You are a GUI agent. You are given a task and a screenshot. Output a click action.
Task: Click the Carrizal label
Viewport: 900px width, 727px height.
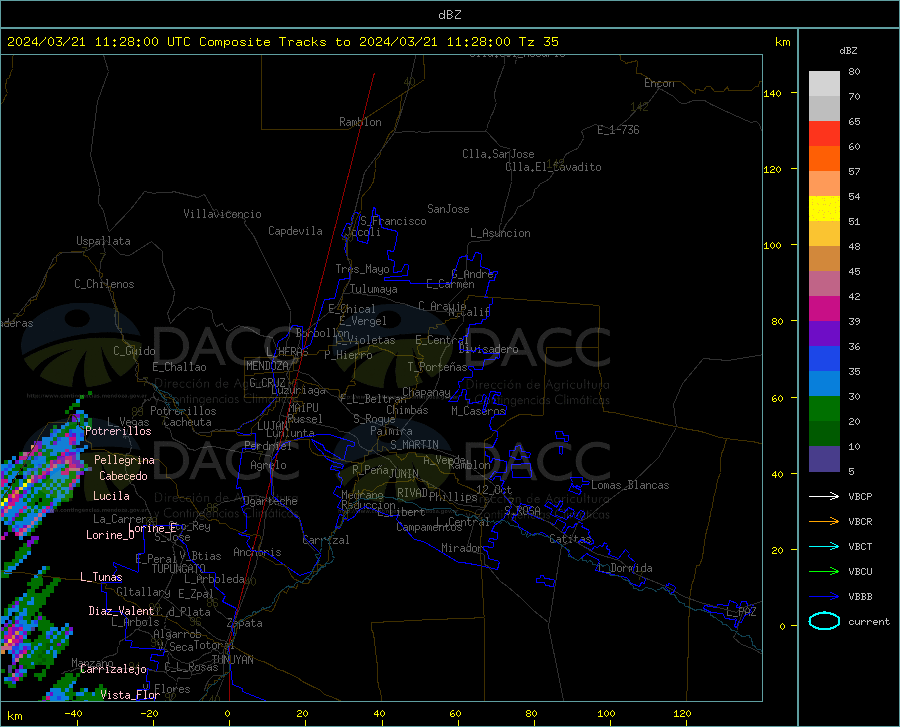pos(326,540)
